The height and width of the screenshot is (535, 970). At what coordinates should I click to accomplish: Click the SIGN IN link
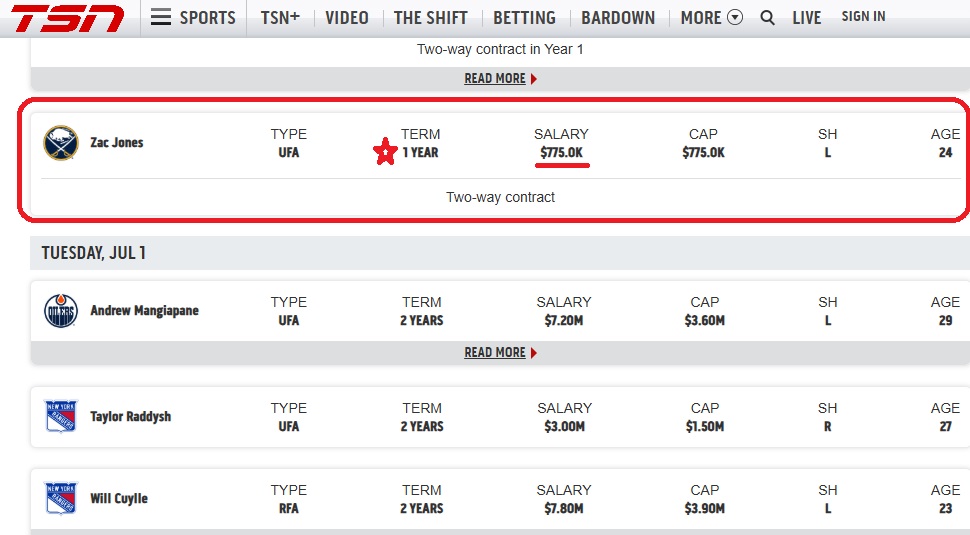[863, 17]
